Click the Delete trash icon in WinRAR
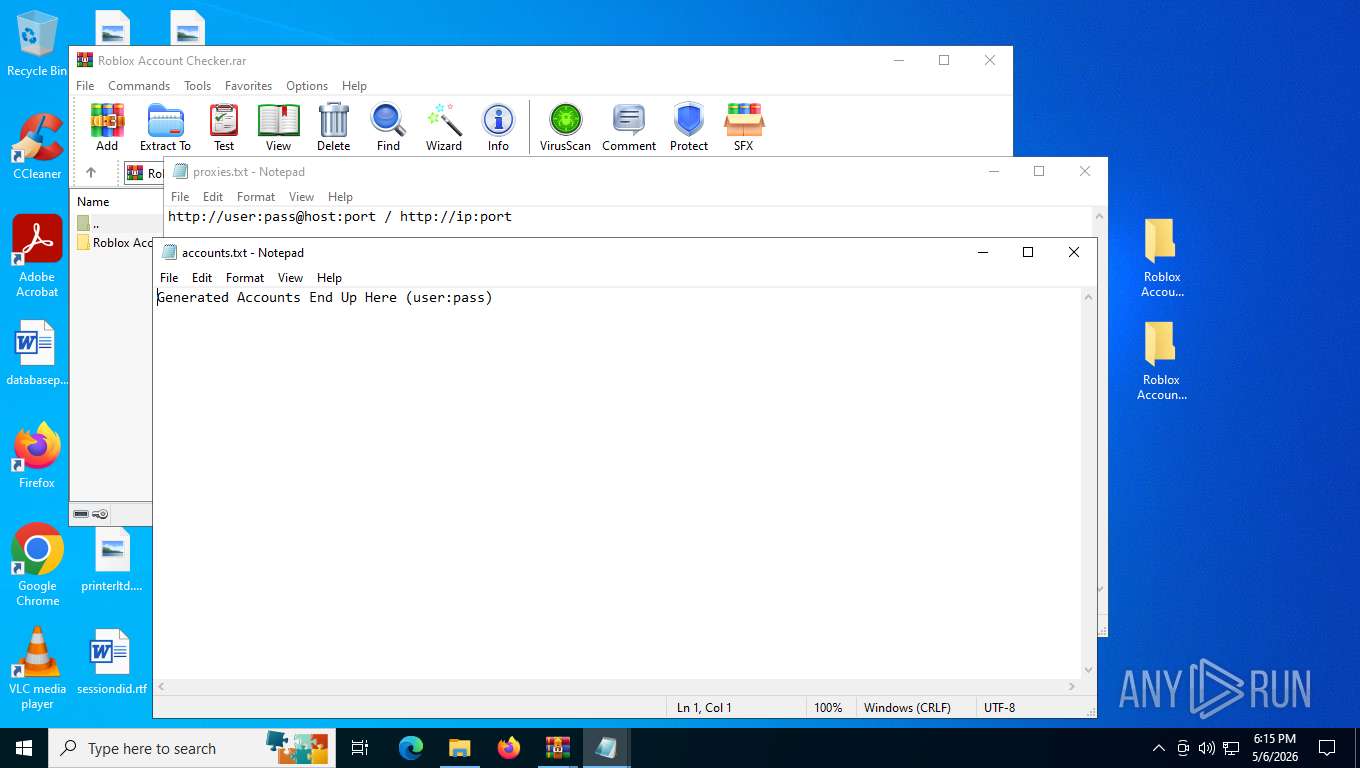 [333, 127]
